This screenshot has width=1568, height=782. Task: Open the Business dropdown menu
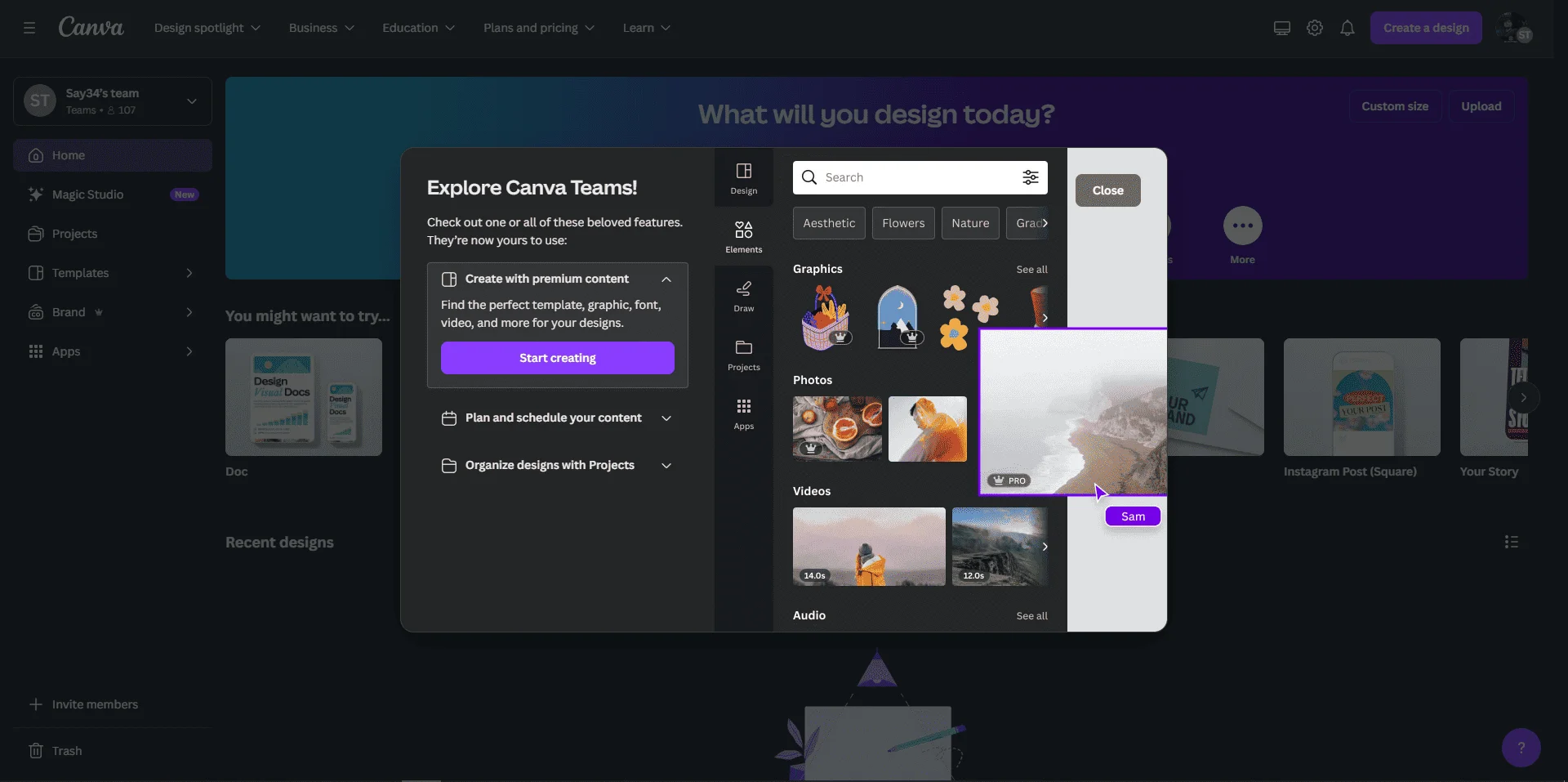[x=322, y=28]
